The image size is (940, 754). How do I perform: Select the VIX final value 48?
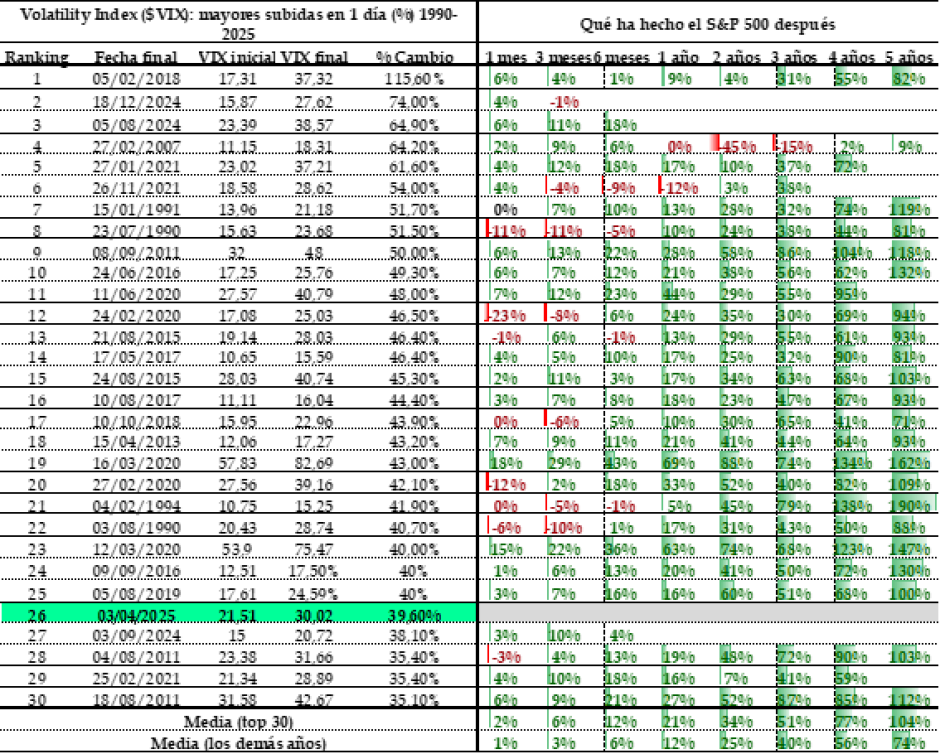point(314,253)
